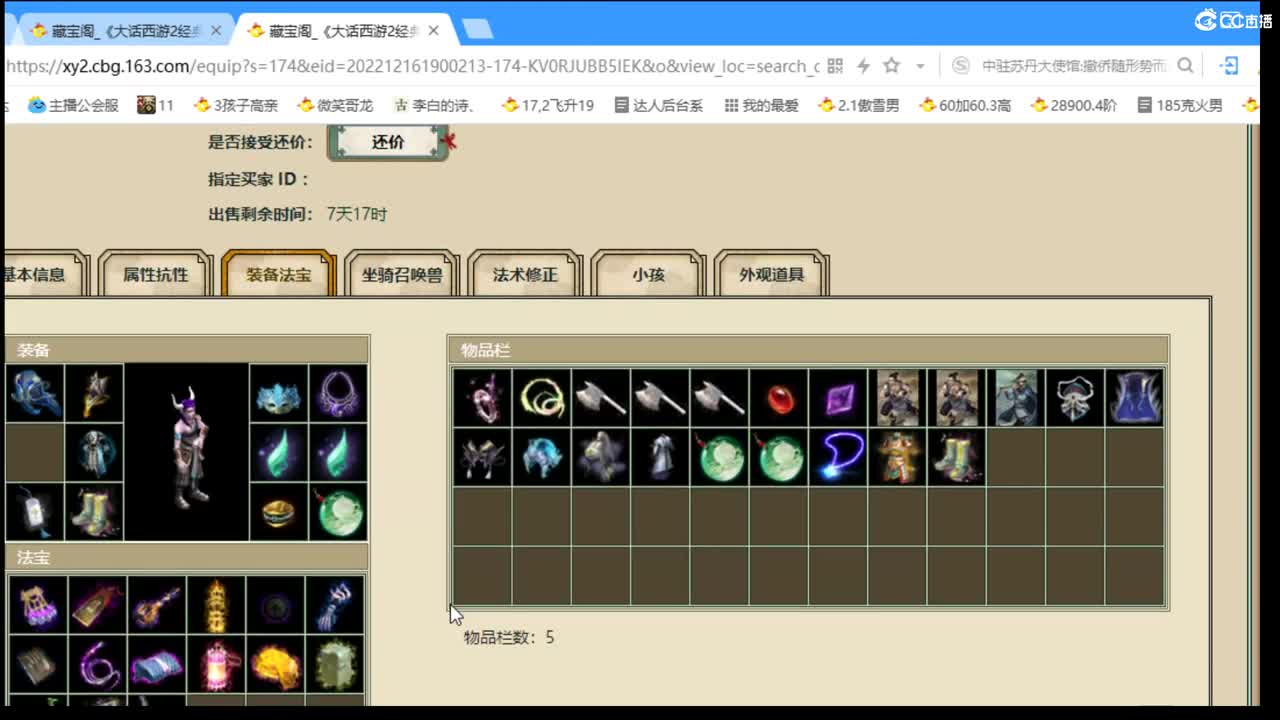
Task: Open a new browser tab
Action: pos(478,30)
